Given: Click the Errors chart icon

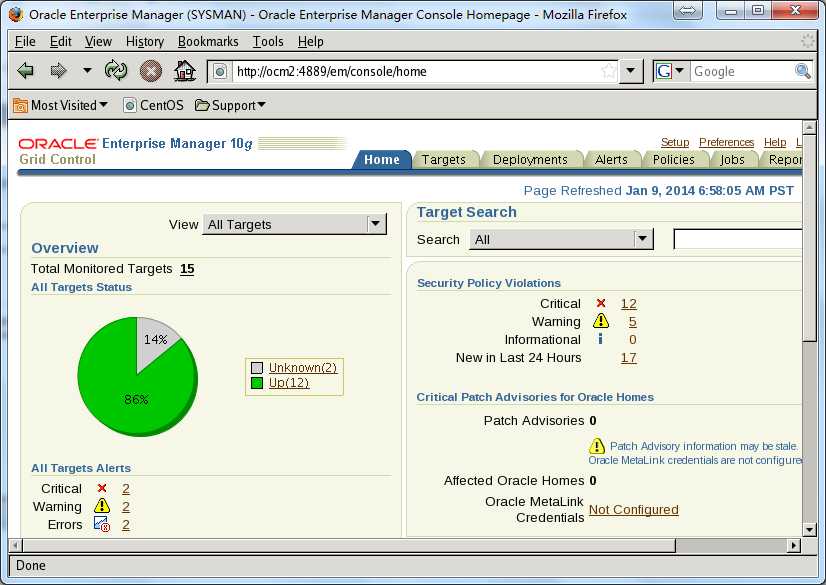Looking at the screenshot, I should pyautogui.click(x=102, y=524).
